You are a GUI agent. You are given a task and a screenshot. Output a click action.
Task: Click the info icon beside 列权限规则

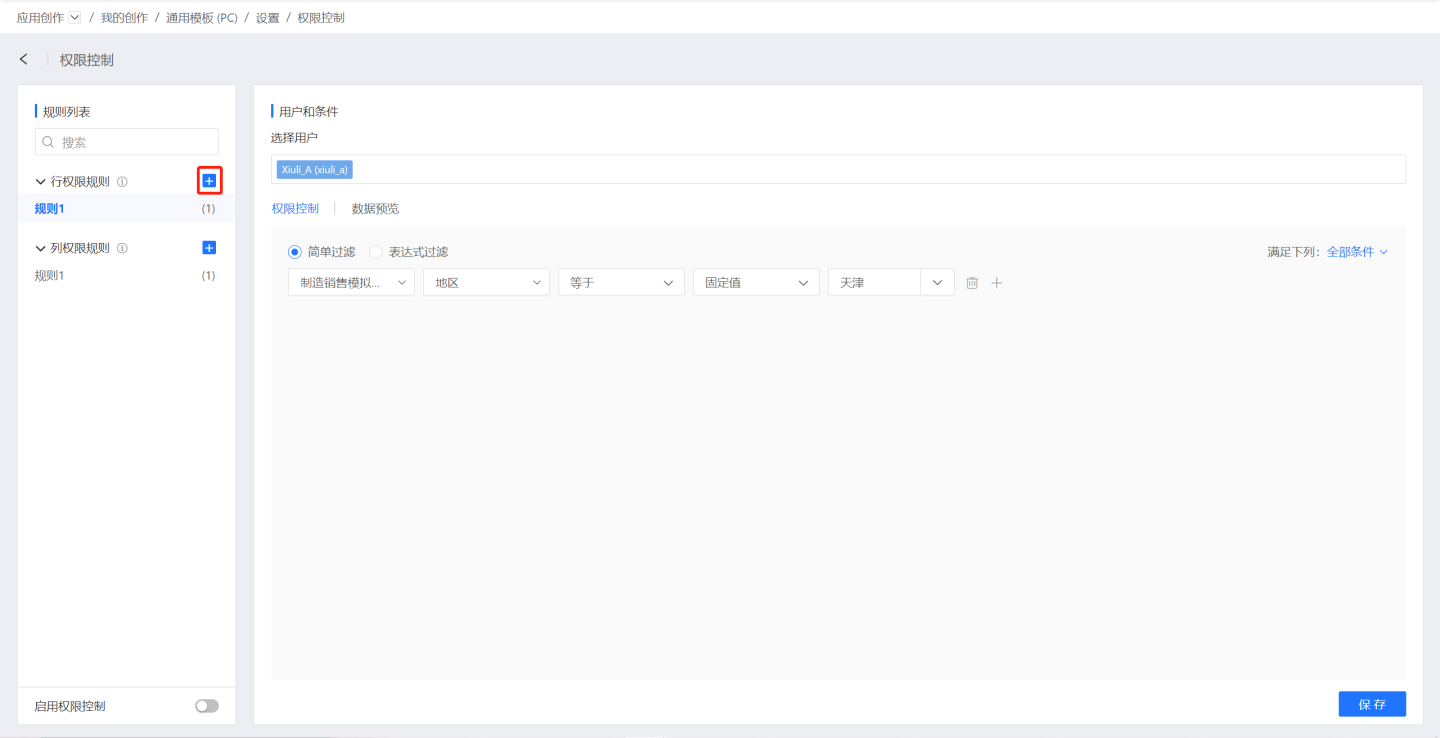point(122,248)
